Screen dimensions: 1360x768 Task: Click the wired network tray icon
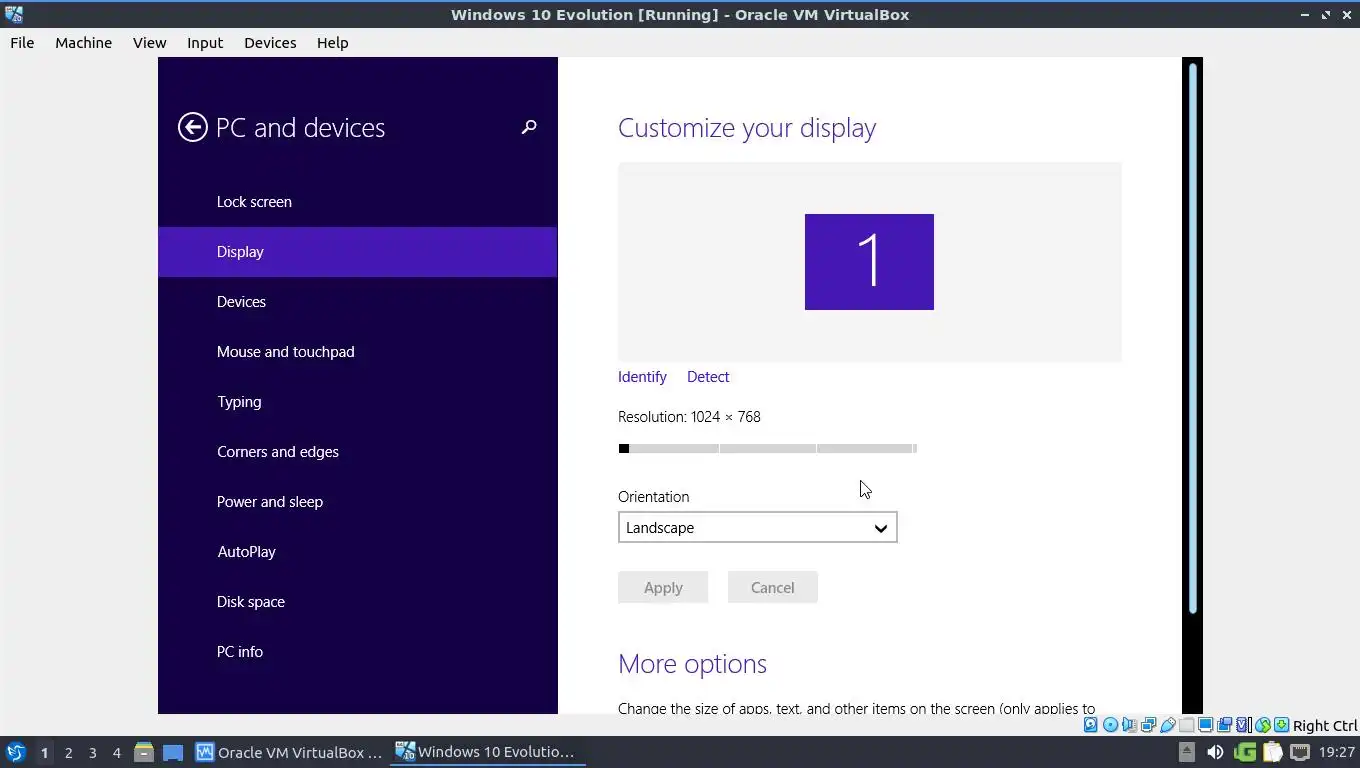(1300, 752)
